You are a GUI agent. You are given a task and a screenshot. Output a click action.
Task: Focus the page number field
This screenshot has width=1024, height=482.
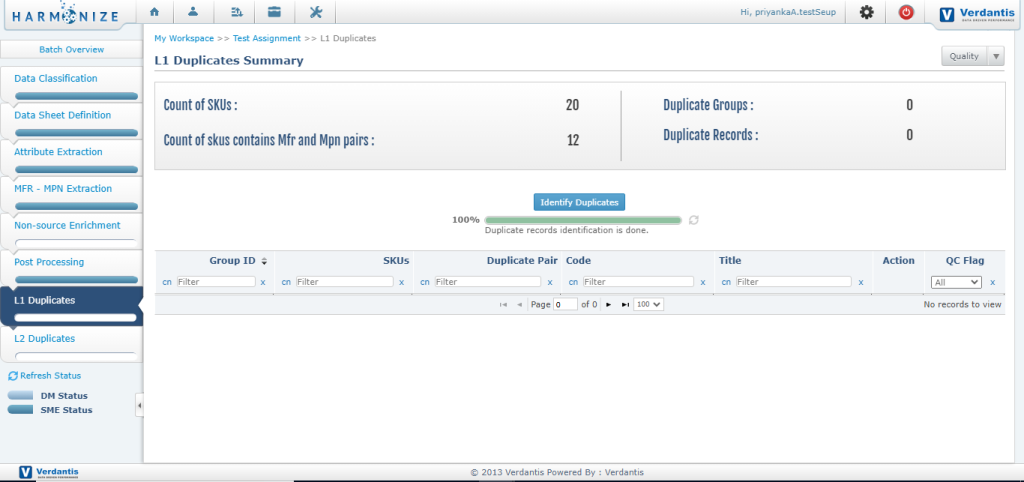(565, 304)
